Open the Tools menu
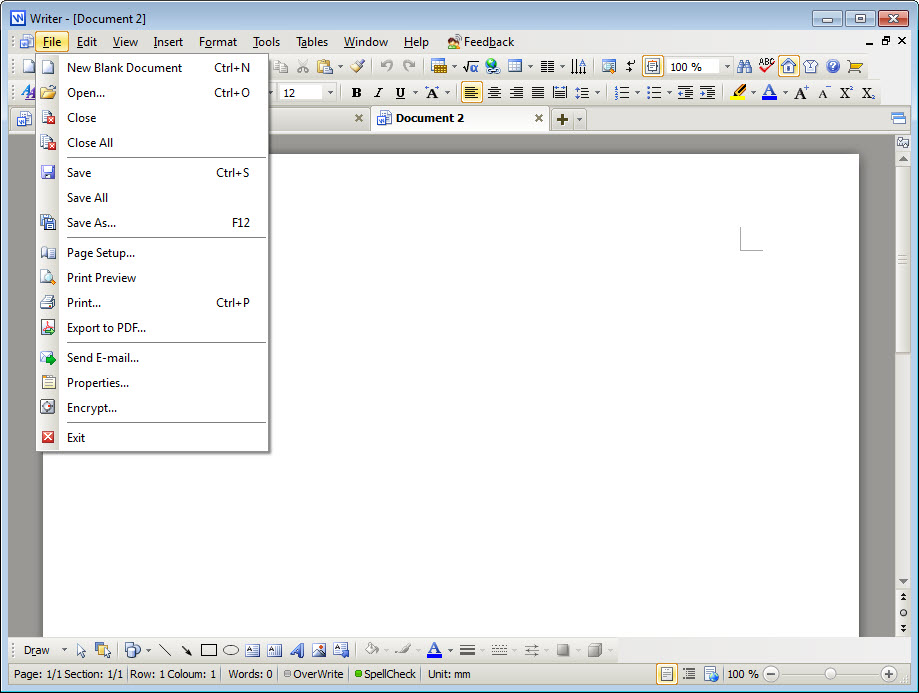The width and height of the screenshot is (919, 693). click(x=265, y=42)
